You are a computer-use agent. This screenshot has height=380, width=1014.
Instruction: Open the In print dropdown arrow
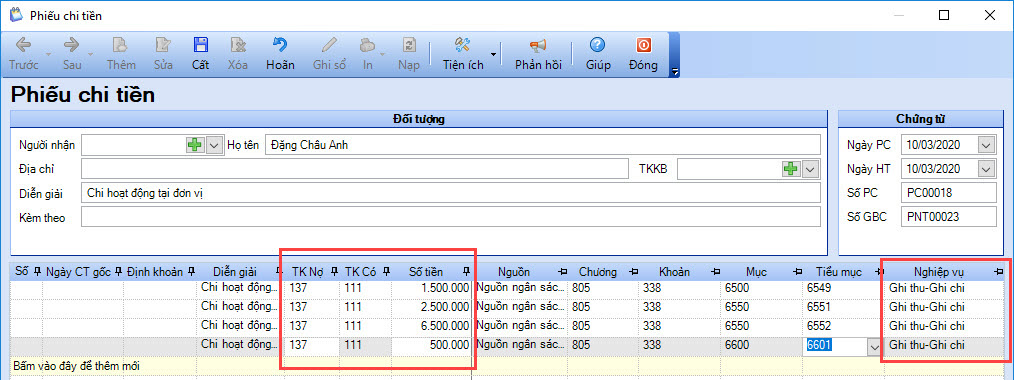(x=382, y=54)
